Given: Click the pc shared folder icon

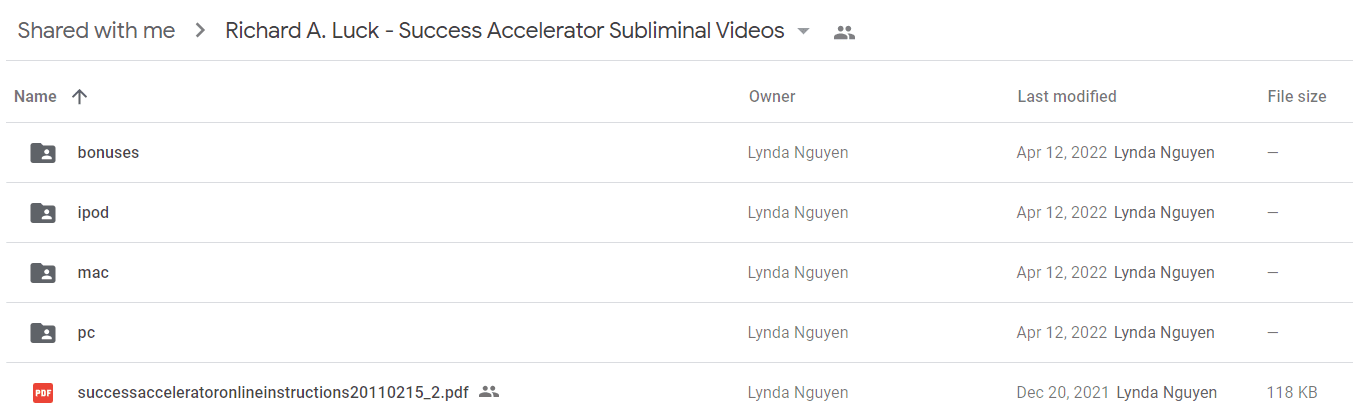Looking at the screenshot, I should pos(43,333).
